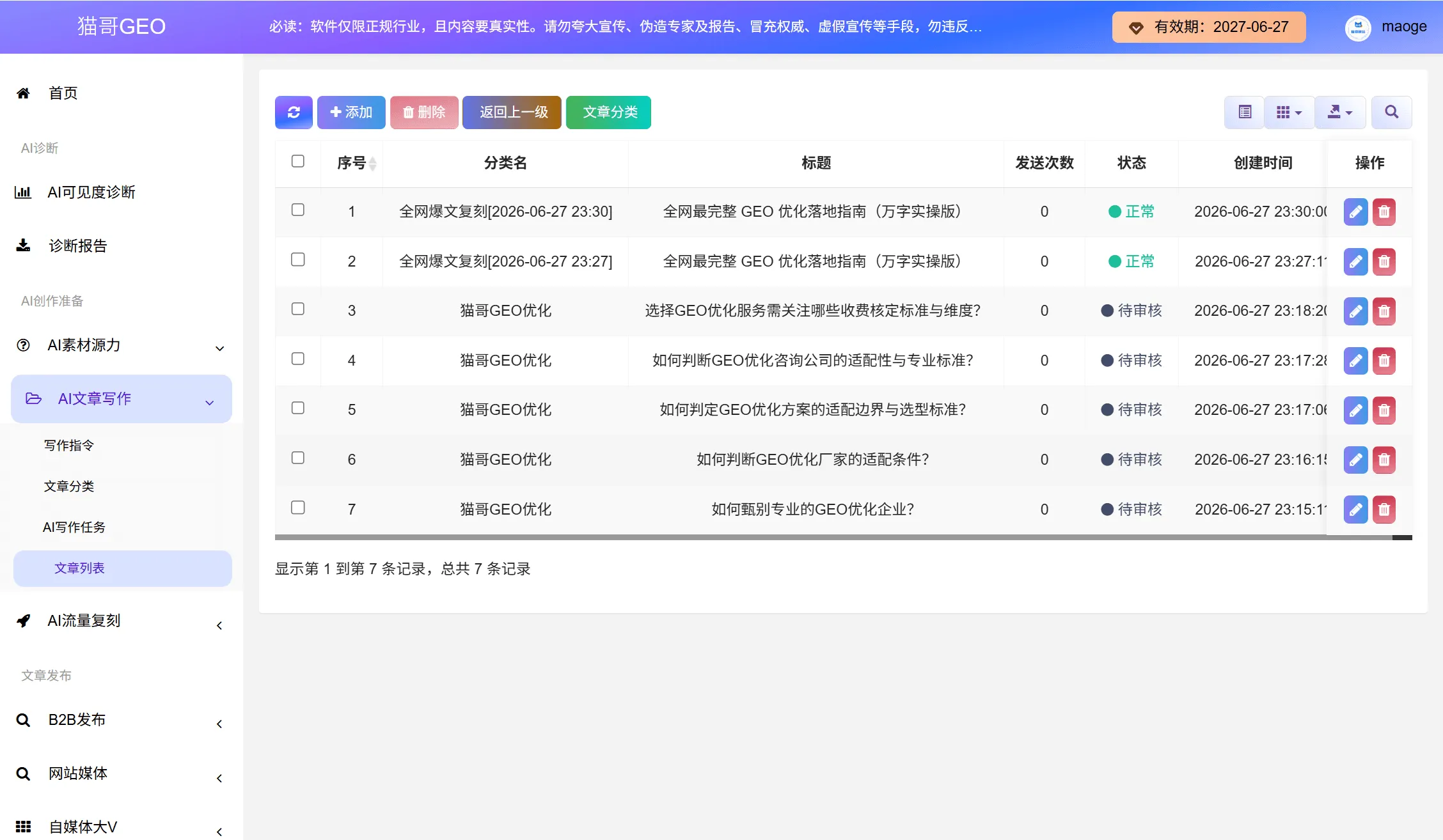This screenshot has width=1443, height=840.
Task: Toggle the table card view icon
Action: point(1244,113)
